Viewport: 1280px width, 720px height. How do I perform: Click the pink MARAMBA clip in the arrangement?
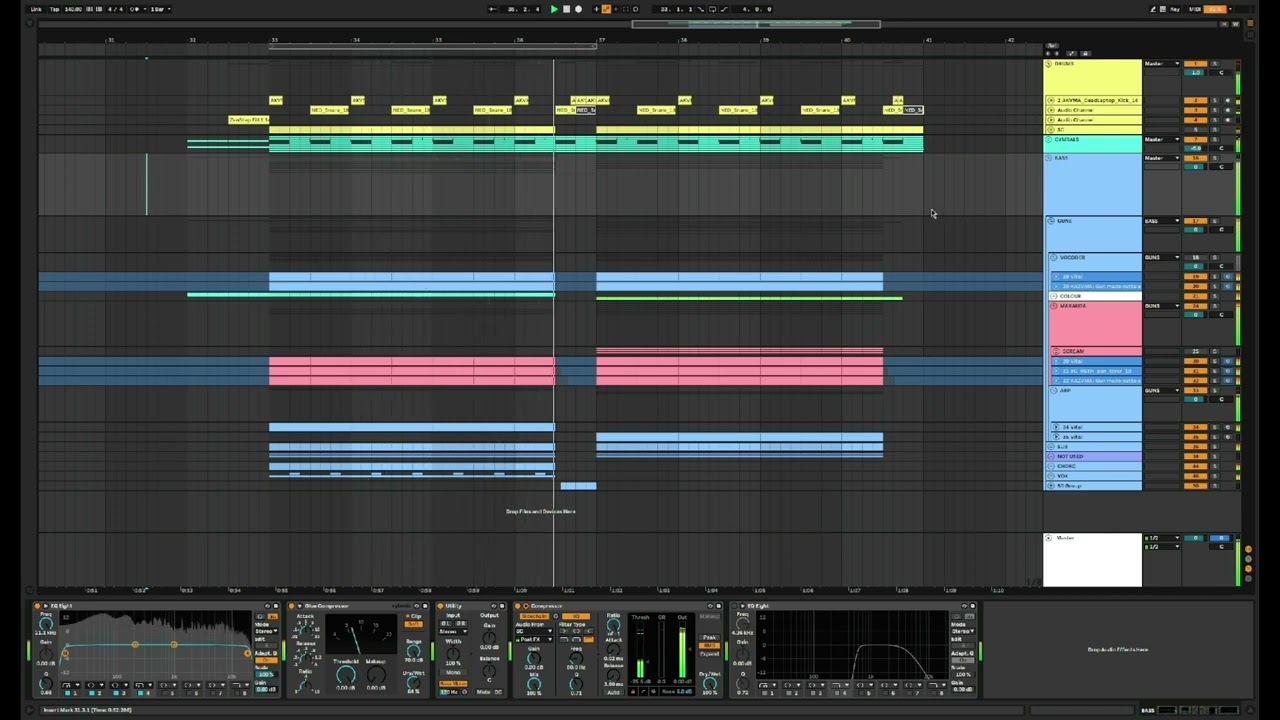point(411,371)
